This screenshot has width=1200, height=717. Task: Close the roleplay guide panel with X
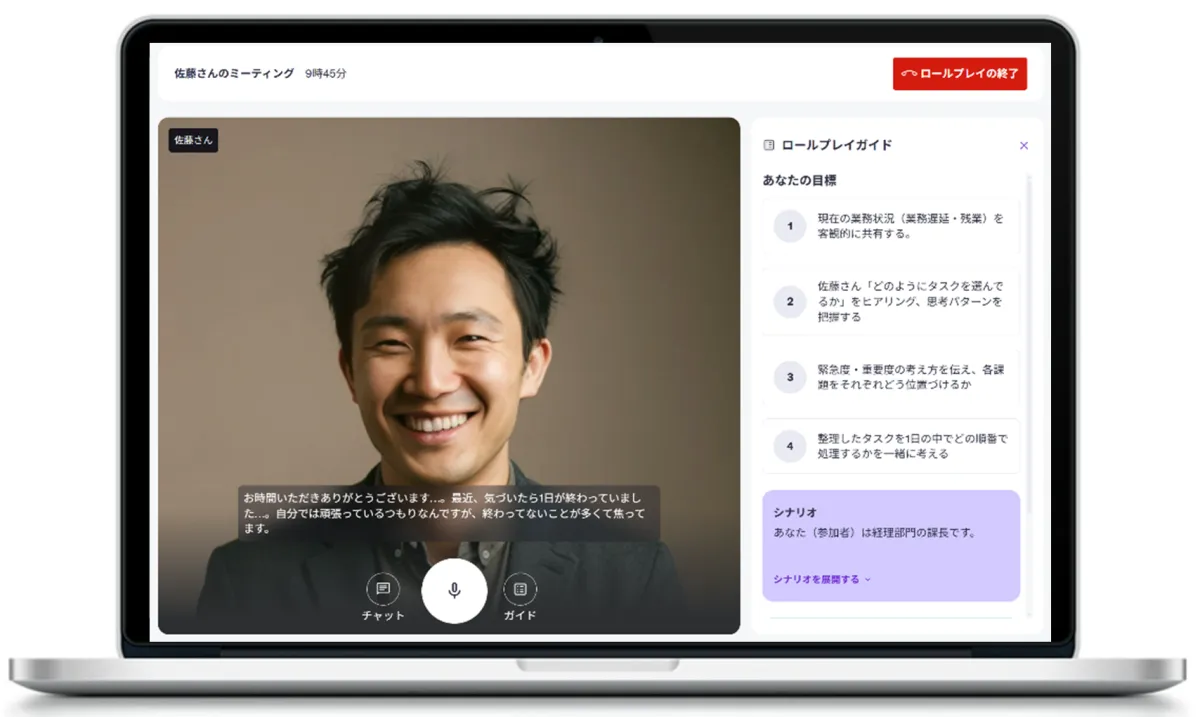pos(1023,145)
